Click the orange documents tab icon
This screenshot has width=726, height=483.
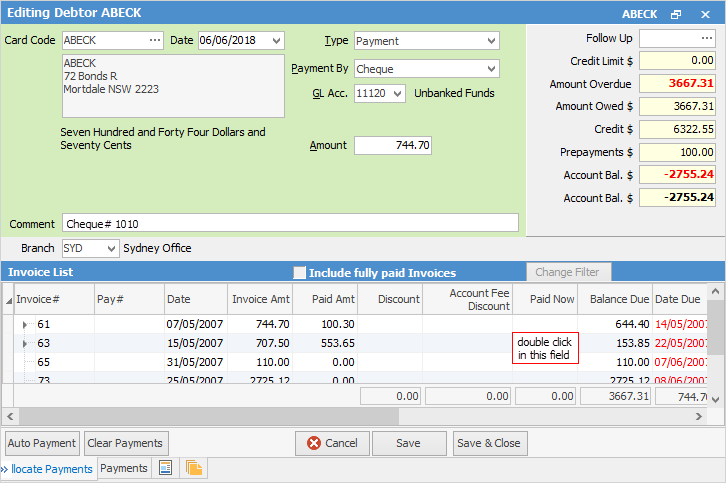click(193, 468)
